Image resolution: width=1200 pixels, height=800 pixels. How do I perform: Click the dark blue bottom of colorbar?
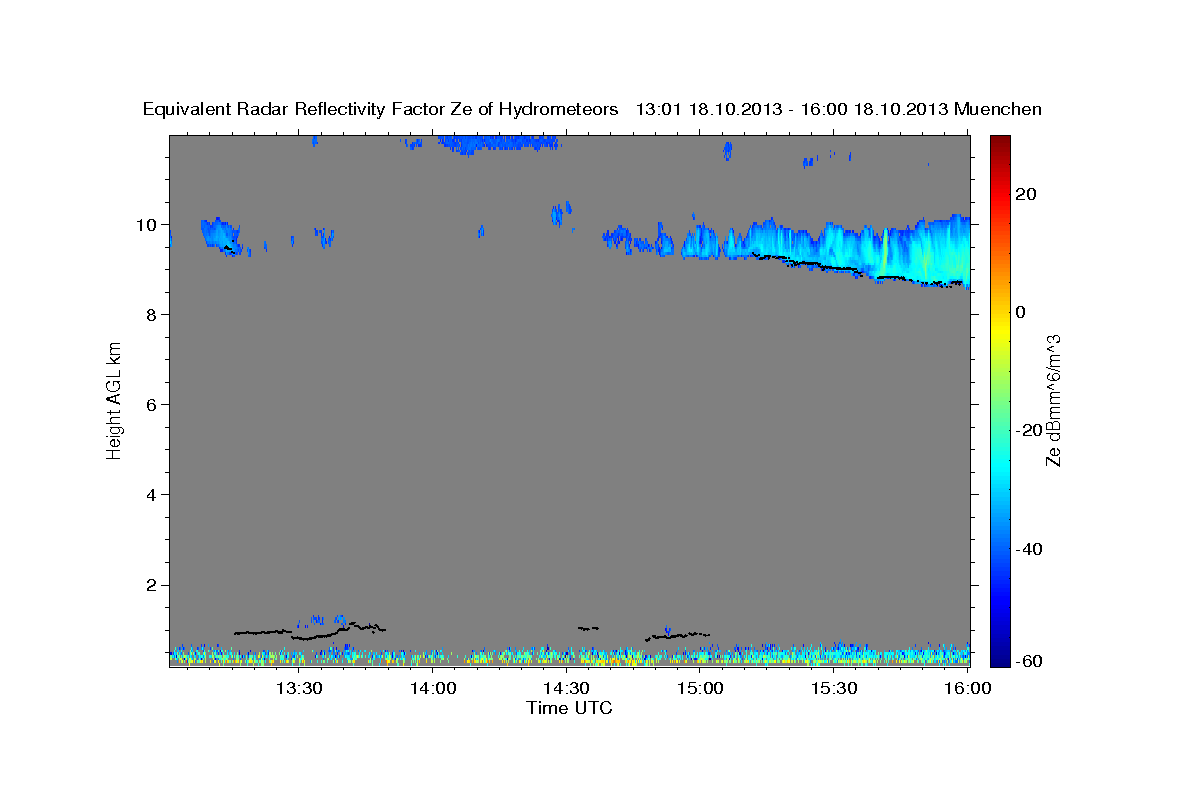click(x=999, y=650)
